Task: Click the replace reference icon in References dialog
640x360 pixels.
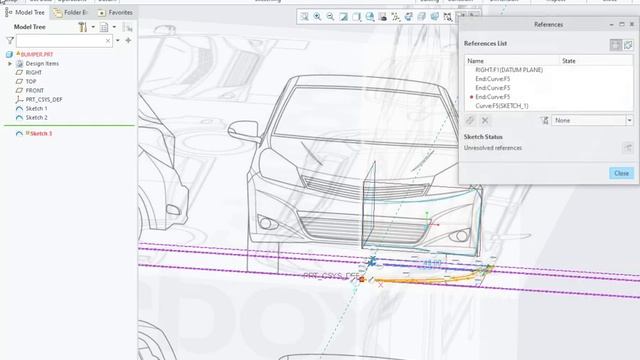Action: (x=470, y=120)
